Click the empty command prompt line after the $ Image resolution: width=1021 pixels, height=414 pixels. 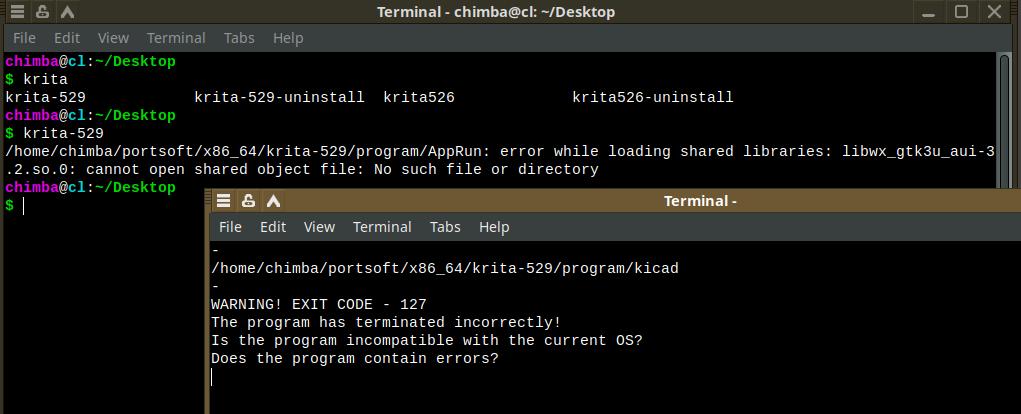(x=100, y=206)
